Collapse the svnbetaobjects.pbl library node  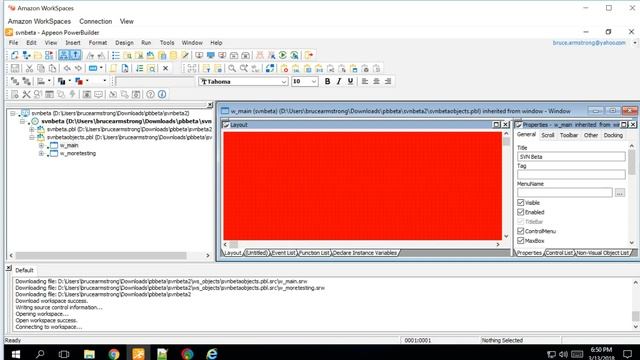click(32, 138)
